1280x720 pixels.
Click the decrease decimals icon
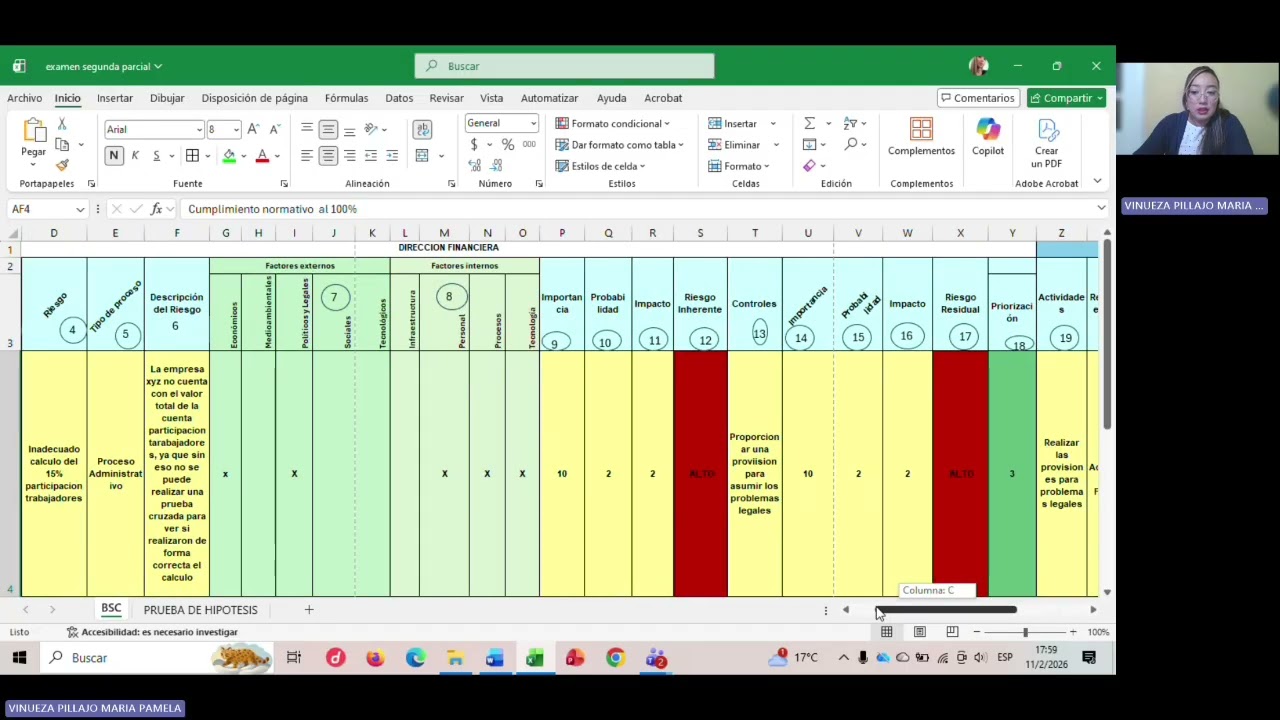coord(497,165)
